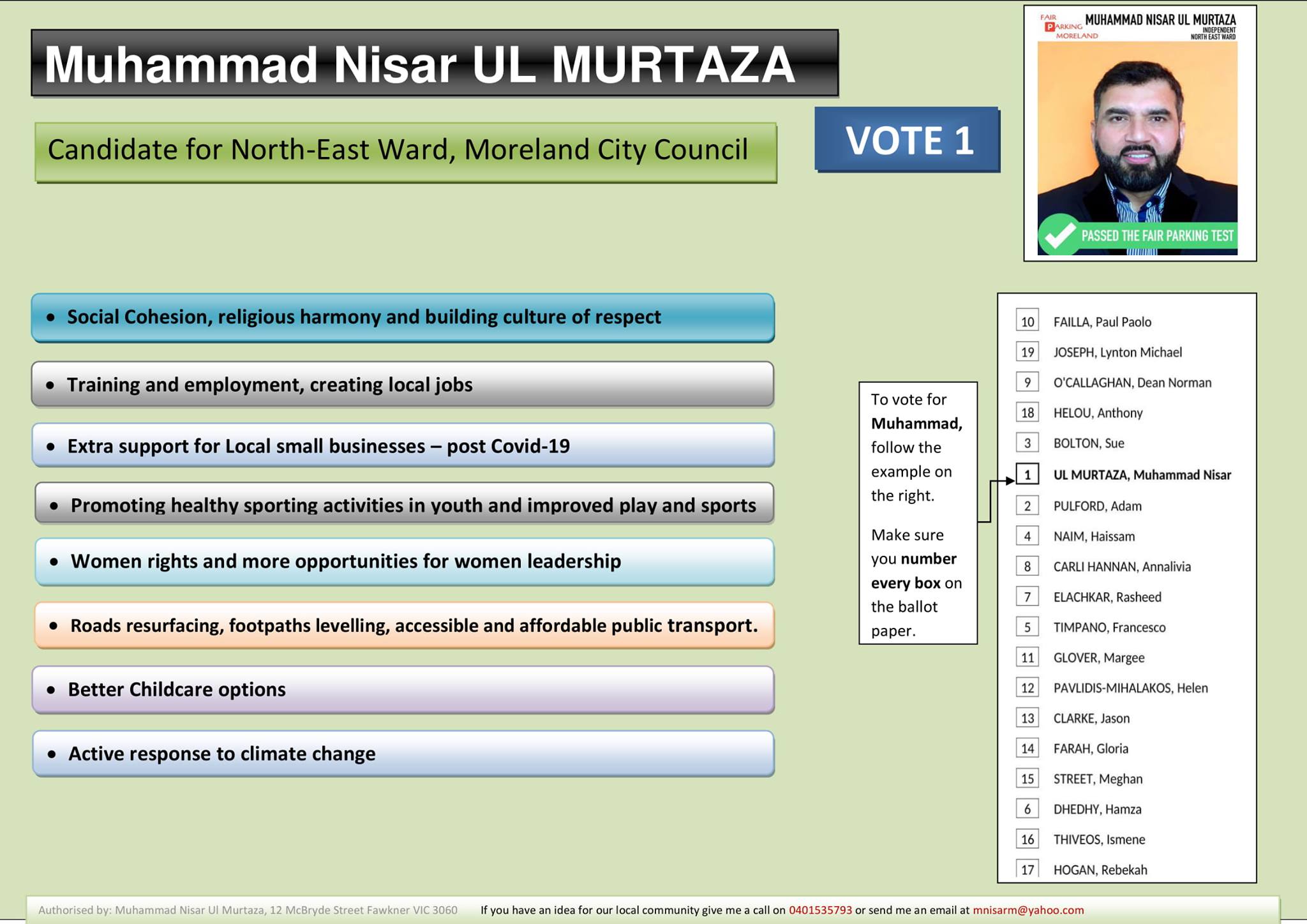Select the Better Childcare options bar
The image size is (1307, 924).
(403, 690)
